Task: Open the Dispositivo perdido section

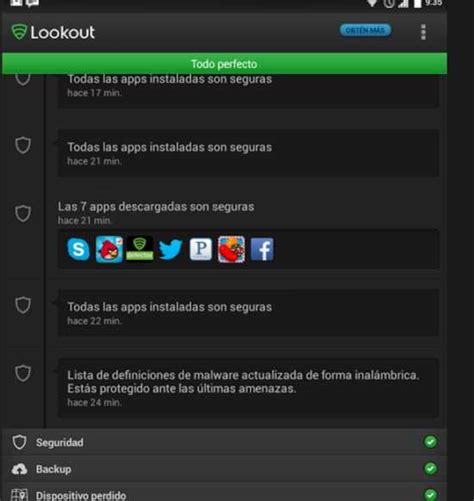Action: [x=224, y=493]
